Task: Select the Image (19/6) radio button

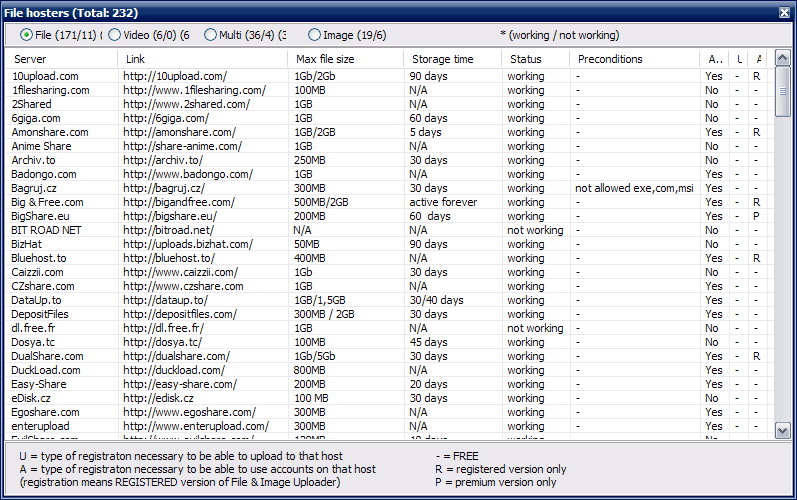Action: 314,35
